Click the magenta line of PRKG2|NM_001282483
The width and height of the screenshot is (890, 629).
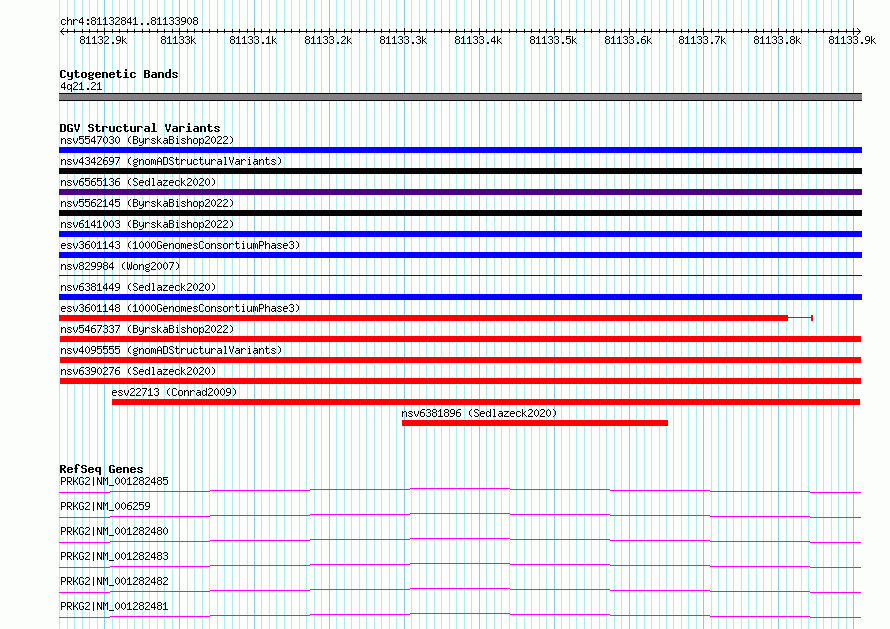coord(460,565)
